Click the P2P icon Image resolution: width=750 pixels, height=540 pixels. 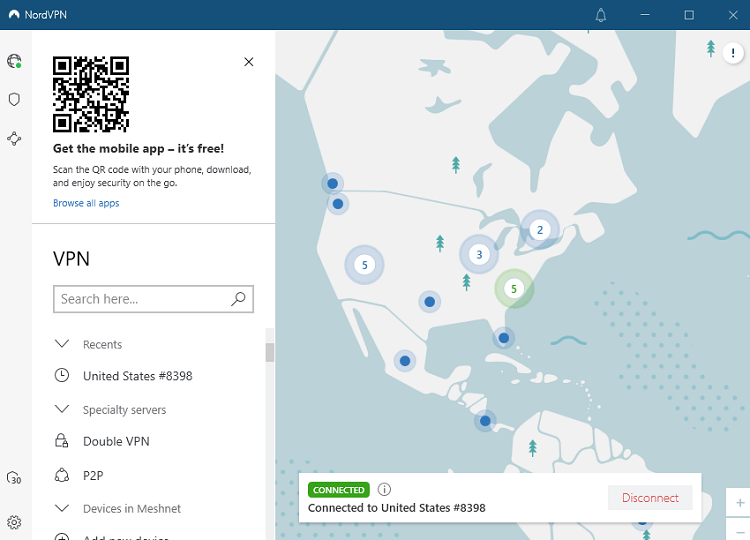click(x=62, y=475)
